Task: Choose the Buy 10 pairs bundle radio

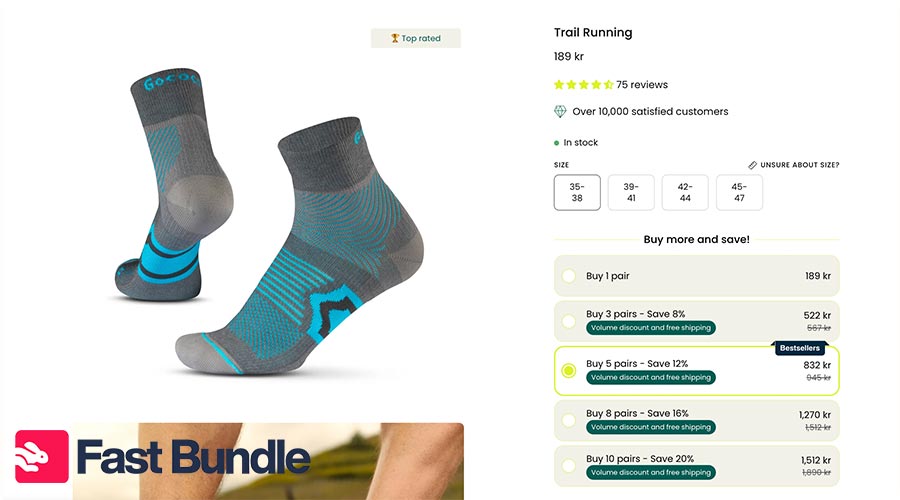Action: click(x=569, y=466)
